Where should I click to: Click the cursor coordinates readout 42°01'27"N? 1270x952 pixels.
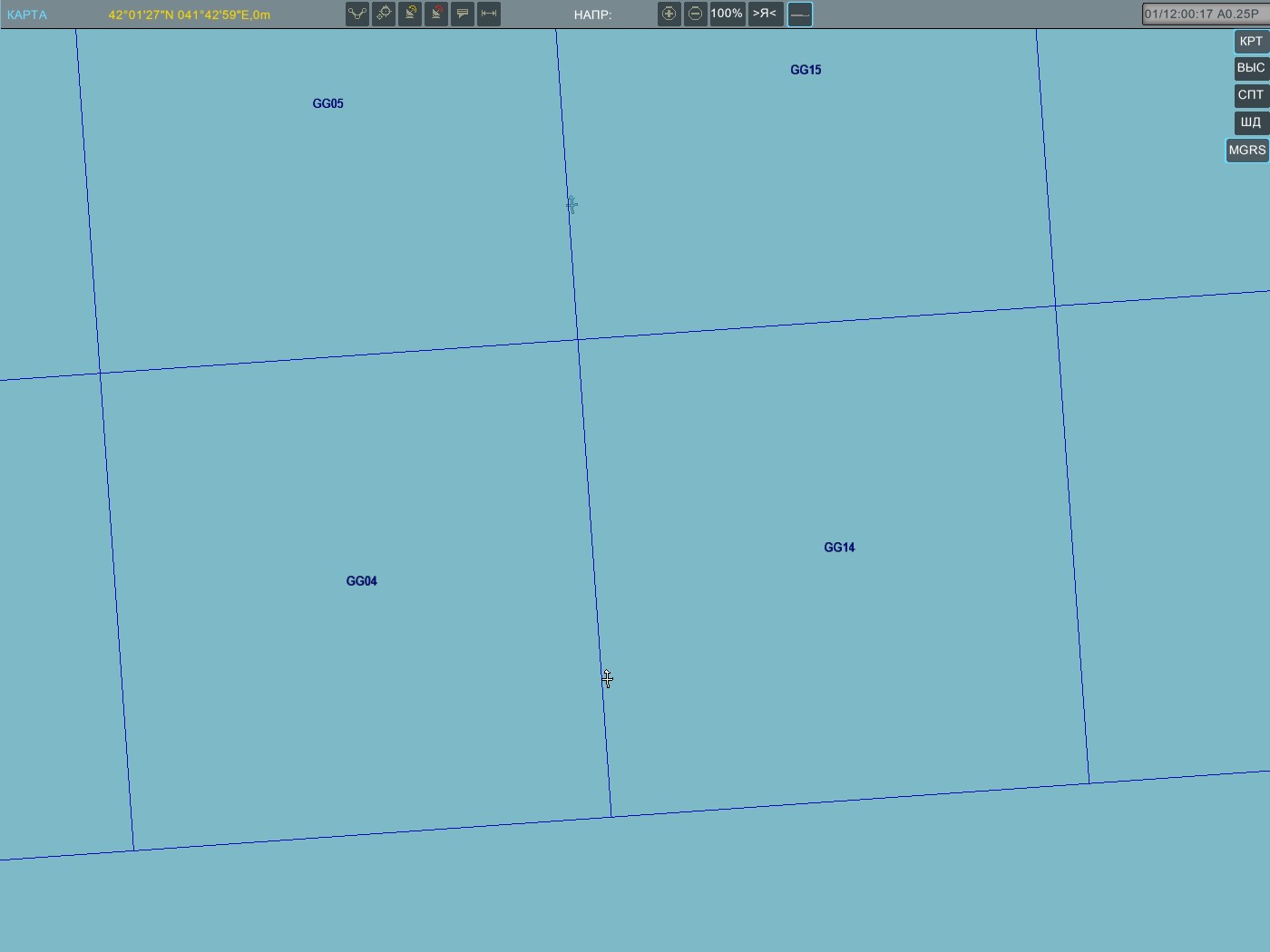pyautogui.click(x=189, y=15)
